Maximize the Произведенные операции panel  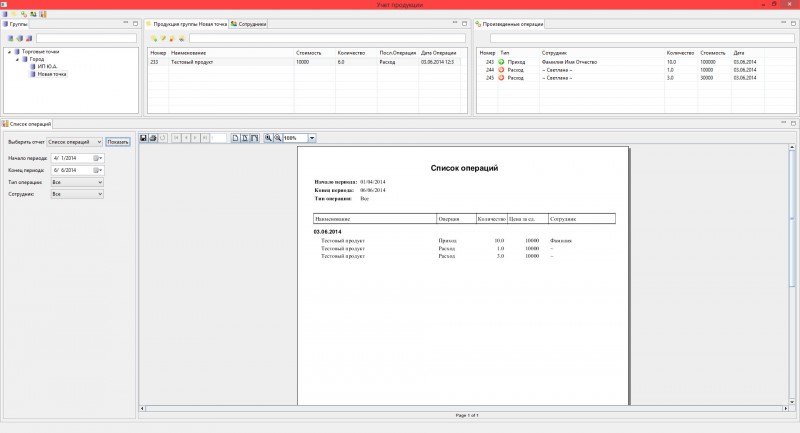click(x=793, y=23)
